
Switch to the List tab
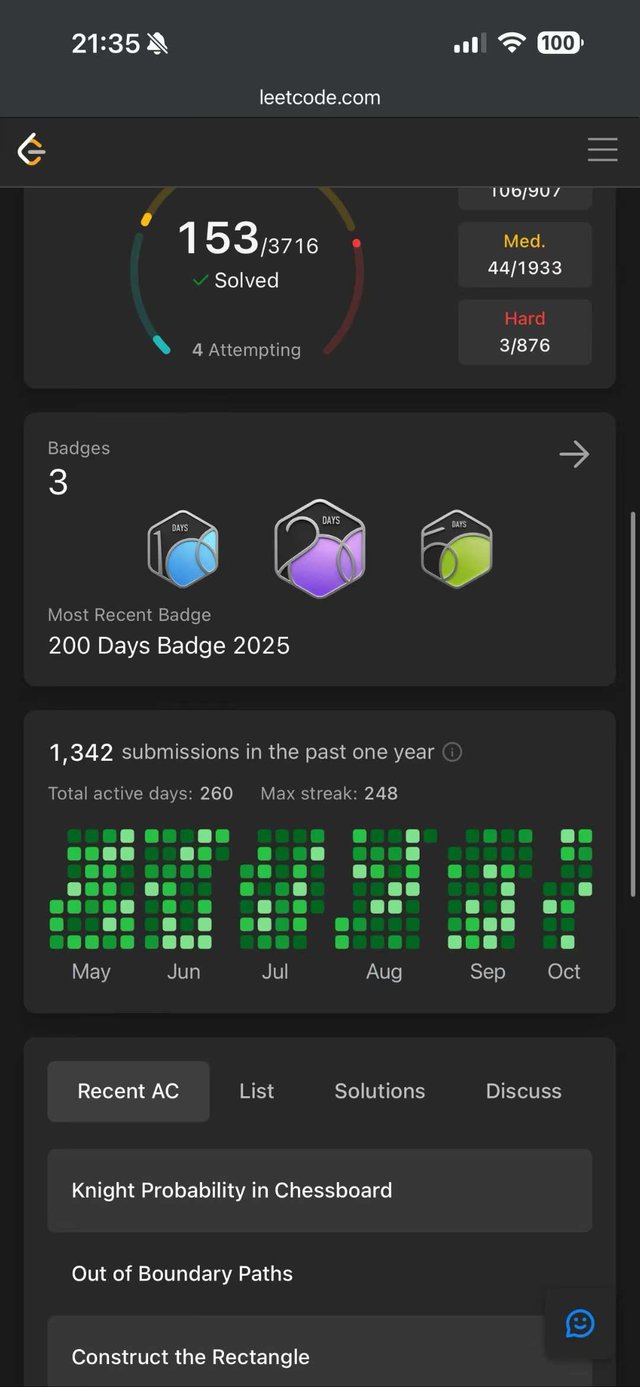coord(256,1091)
